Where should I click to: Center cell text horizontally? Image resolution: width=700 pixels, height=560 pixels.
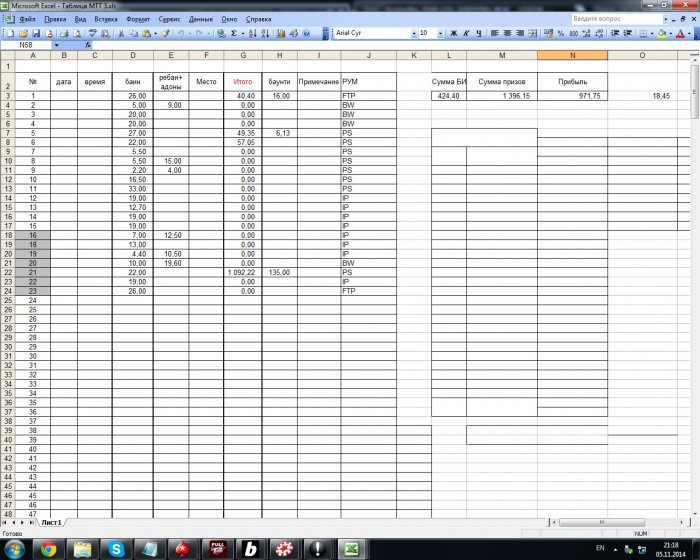[x=508, y=33]
